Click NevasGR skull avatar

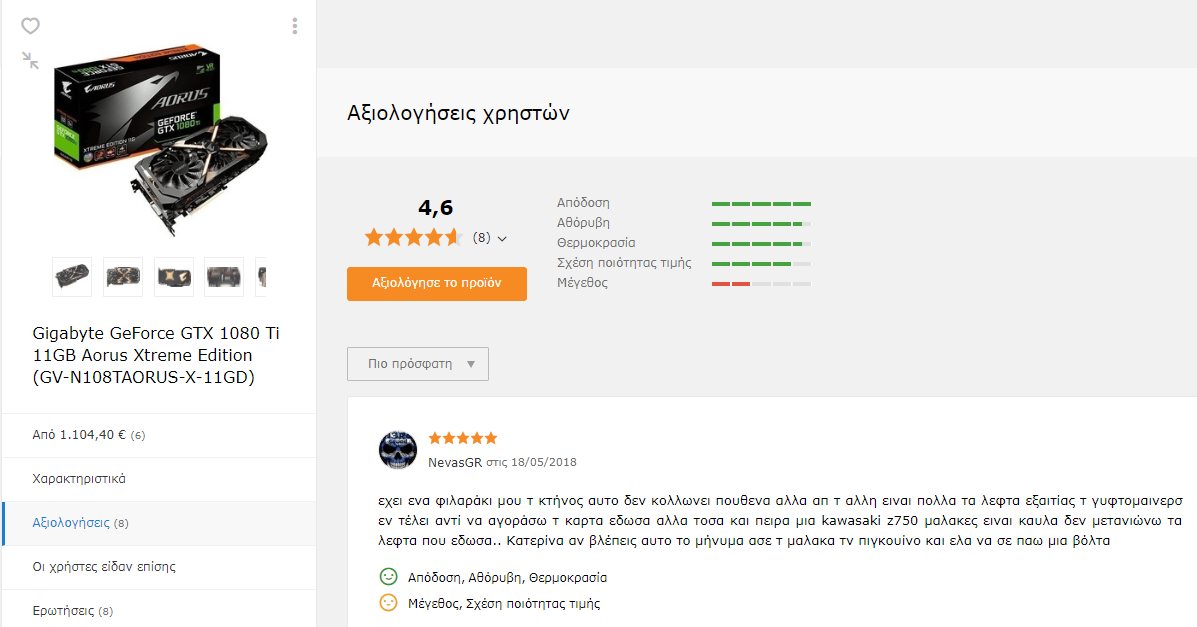click(x=398, y=450)
